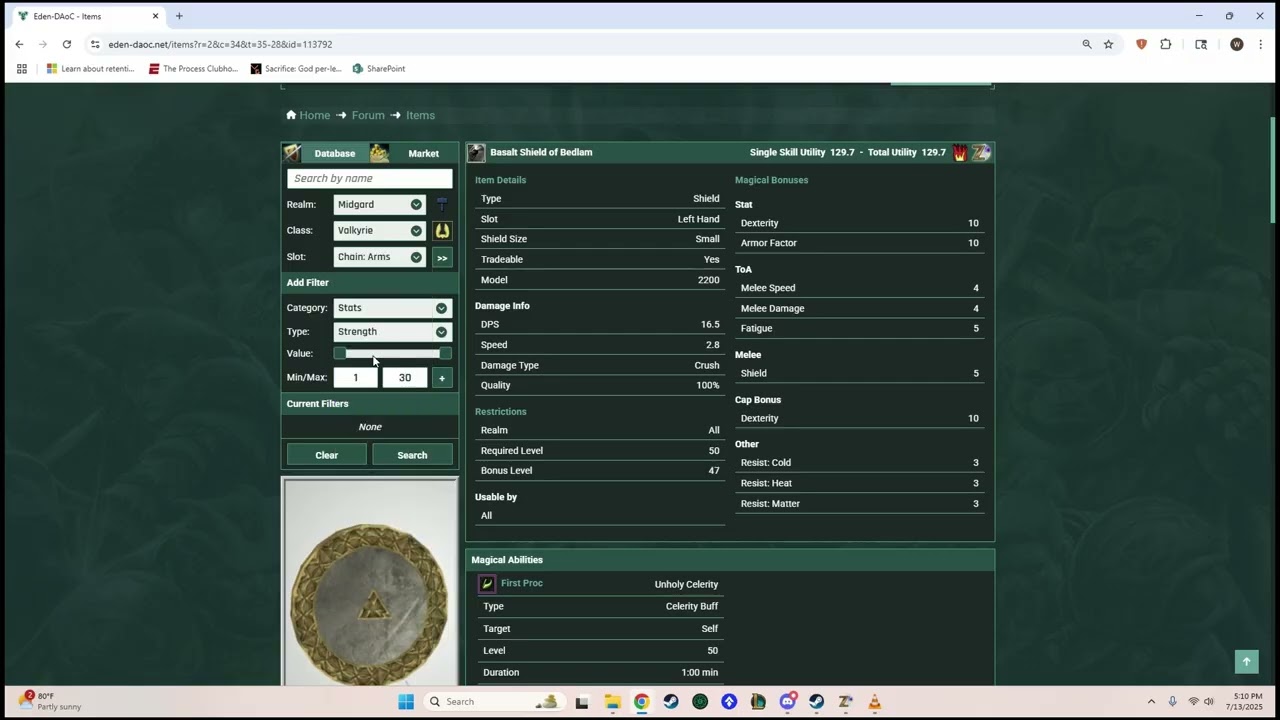This screenshot has height=720, width=1280.
Task: Open the Brave shields icon in toolbar
Action: [x=1141, y=44]
